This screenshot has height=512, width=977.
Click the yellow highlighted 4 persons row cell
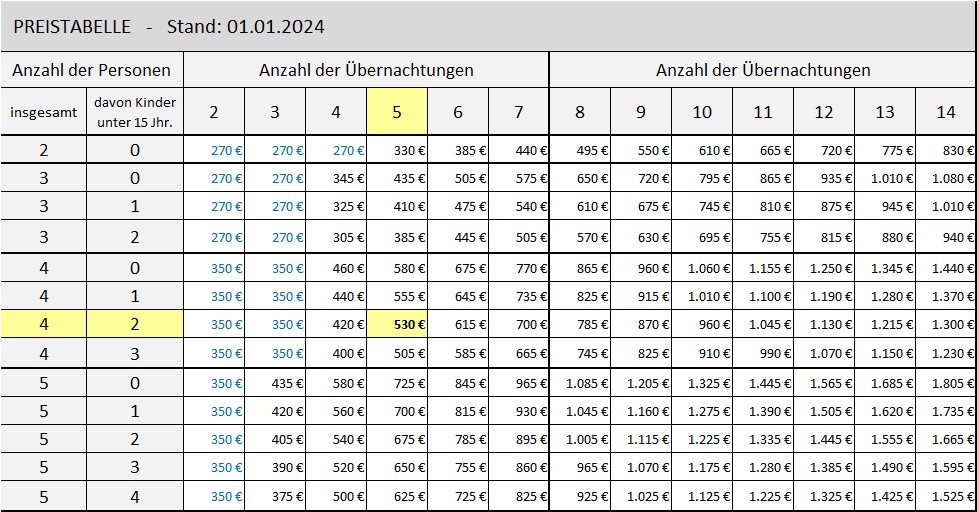pyautogui.click(x=43, y=325)
